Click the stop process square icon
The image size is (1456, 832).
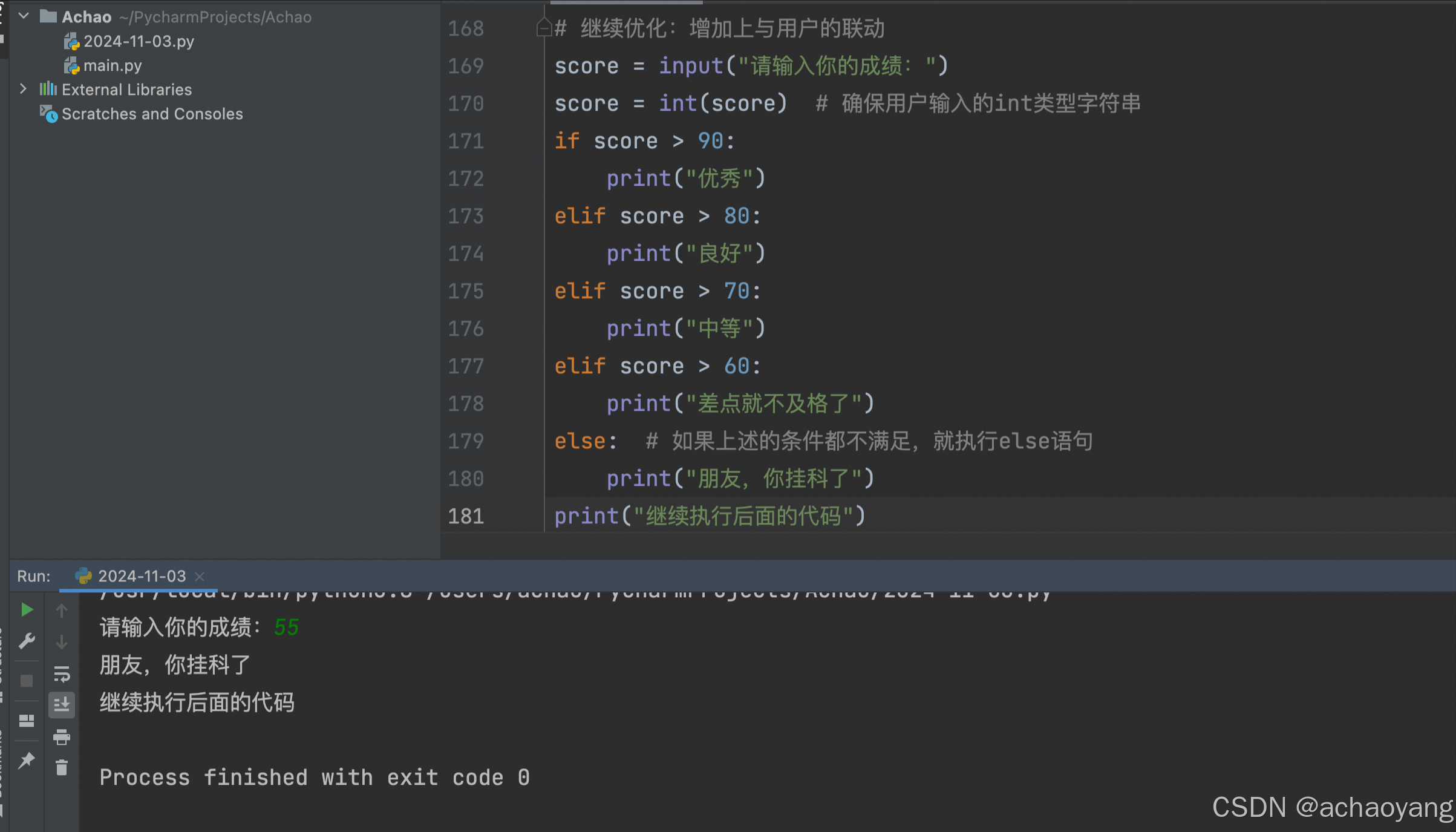[27, 681]
